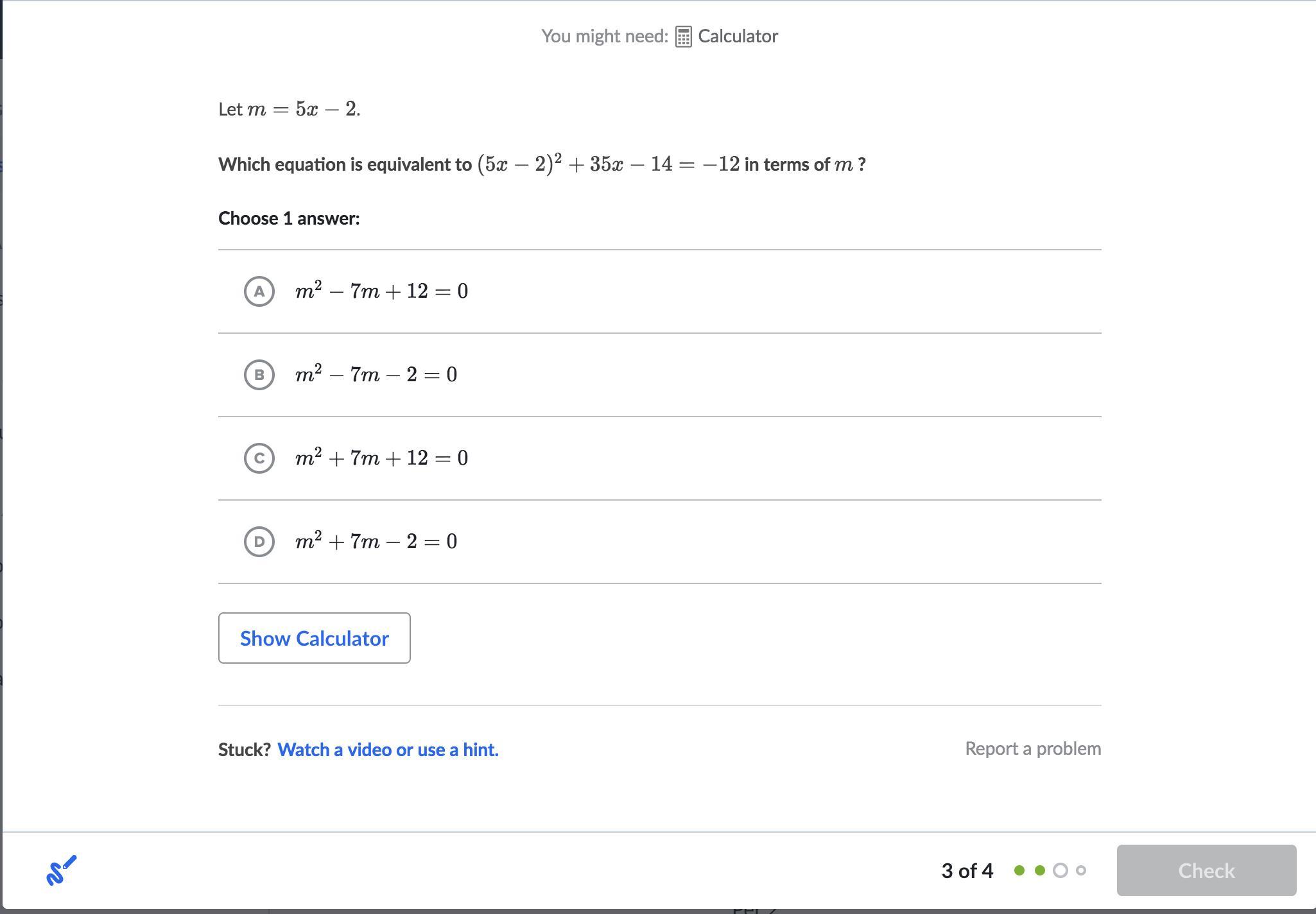1316x914 pixels.
Task: Click answer text m² + 7m + 12 = 0
Action: tap(381, 458)
